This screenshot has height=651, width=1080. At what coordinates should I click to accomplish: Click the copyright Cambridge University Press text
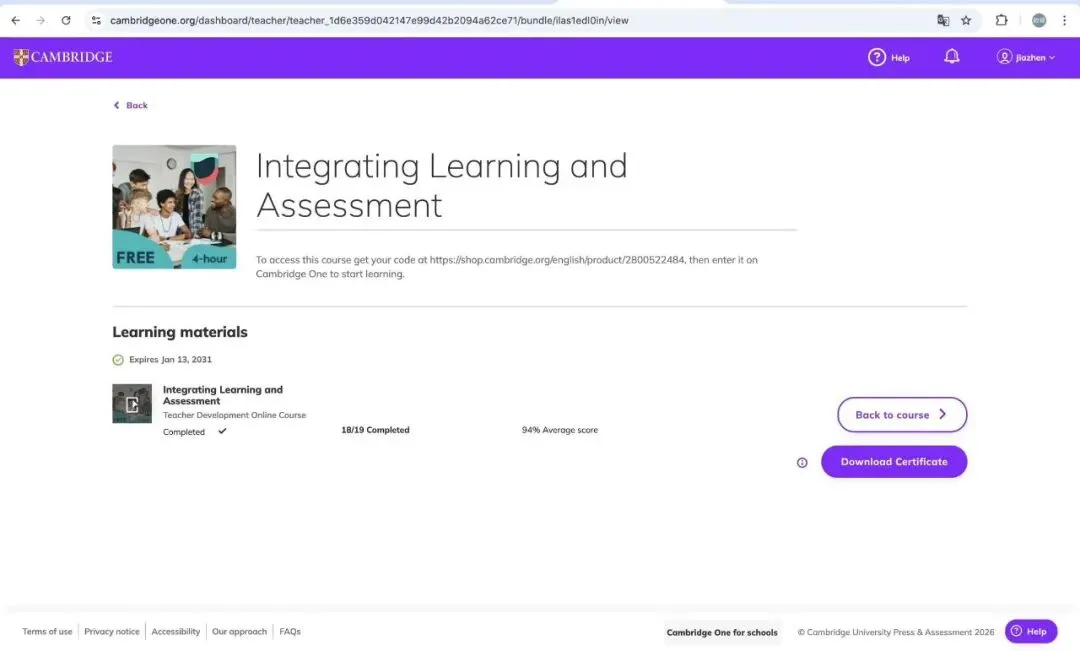point(895,632)
